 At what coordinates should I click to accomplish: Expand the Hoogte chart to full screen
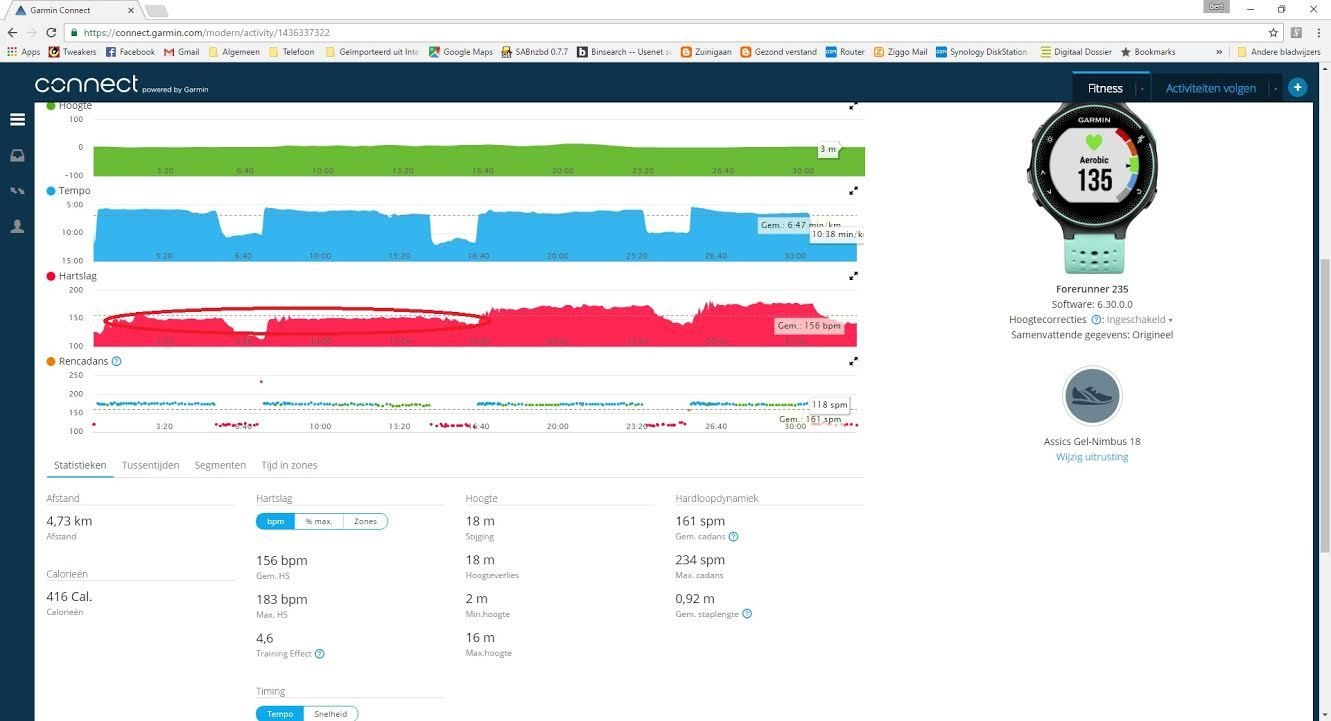click(853, 105)
